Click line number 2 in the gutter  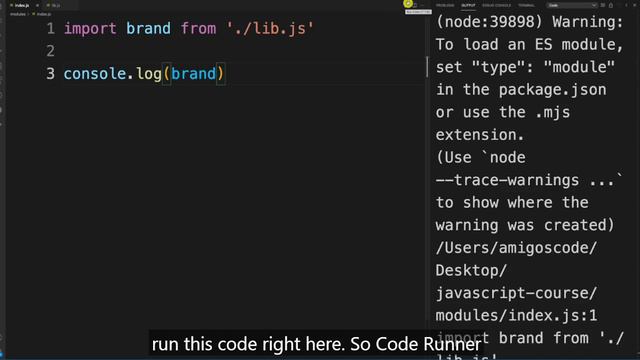[50, 51]
